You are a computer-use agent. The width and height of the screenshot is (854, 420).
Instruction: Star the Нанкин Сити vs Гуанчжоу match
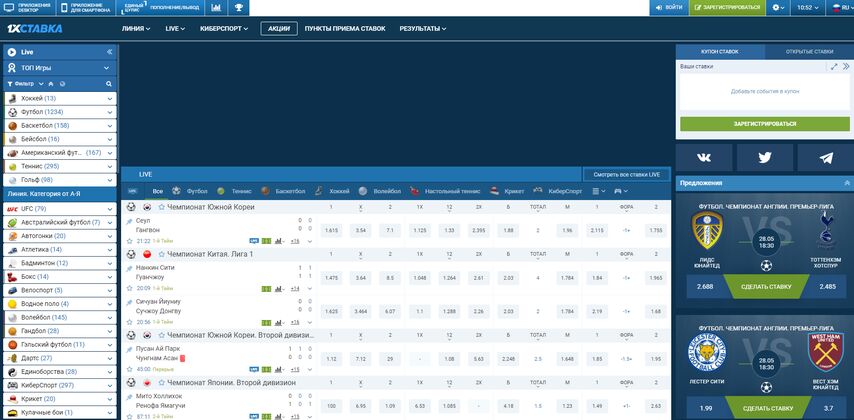tap(130, 288)
